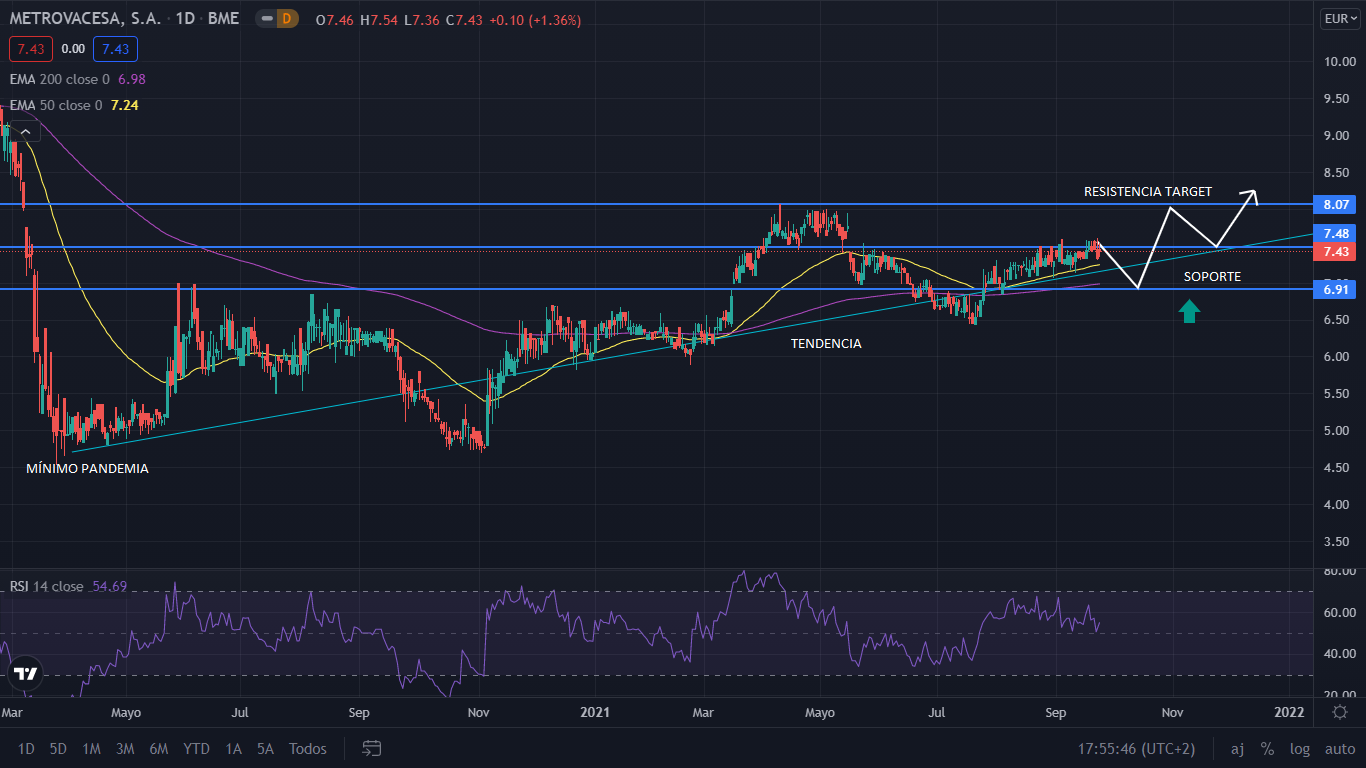Select the YTD date range

click(196, 748)
